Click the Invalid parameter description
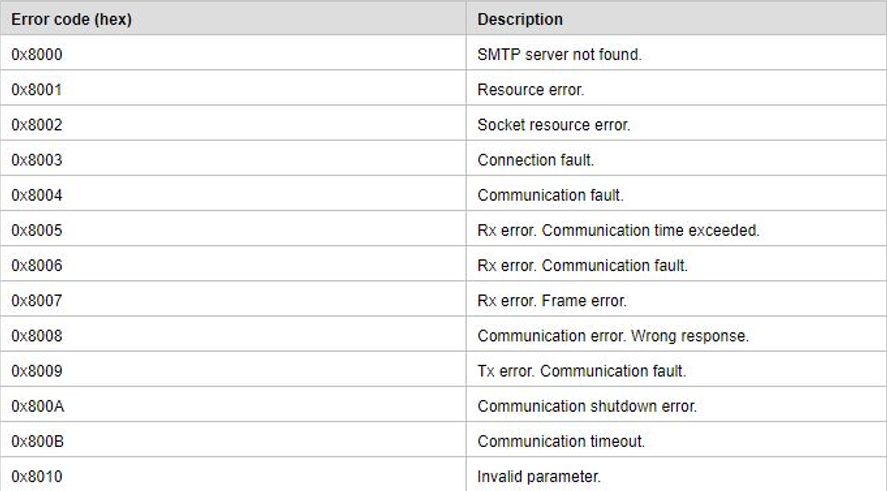This screenshot has width=887, height=491. [539, 476]
